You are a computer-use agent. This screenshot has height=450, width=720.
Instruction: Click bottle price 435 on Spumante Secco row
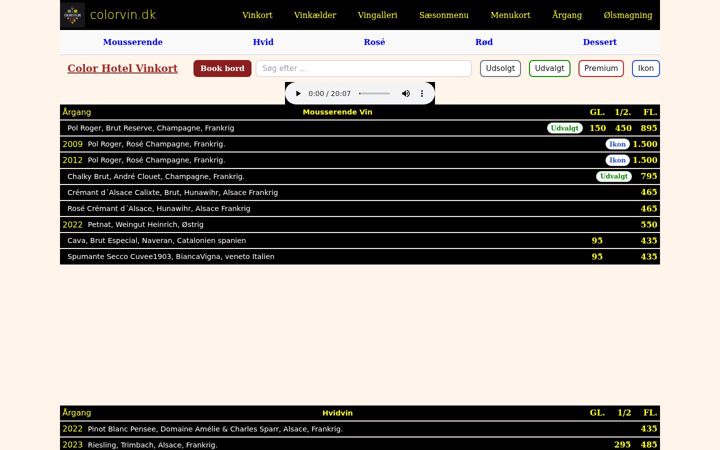coord(649,257)
